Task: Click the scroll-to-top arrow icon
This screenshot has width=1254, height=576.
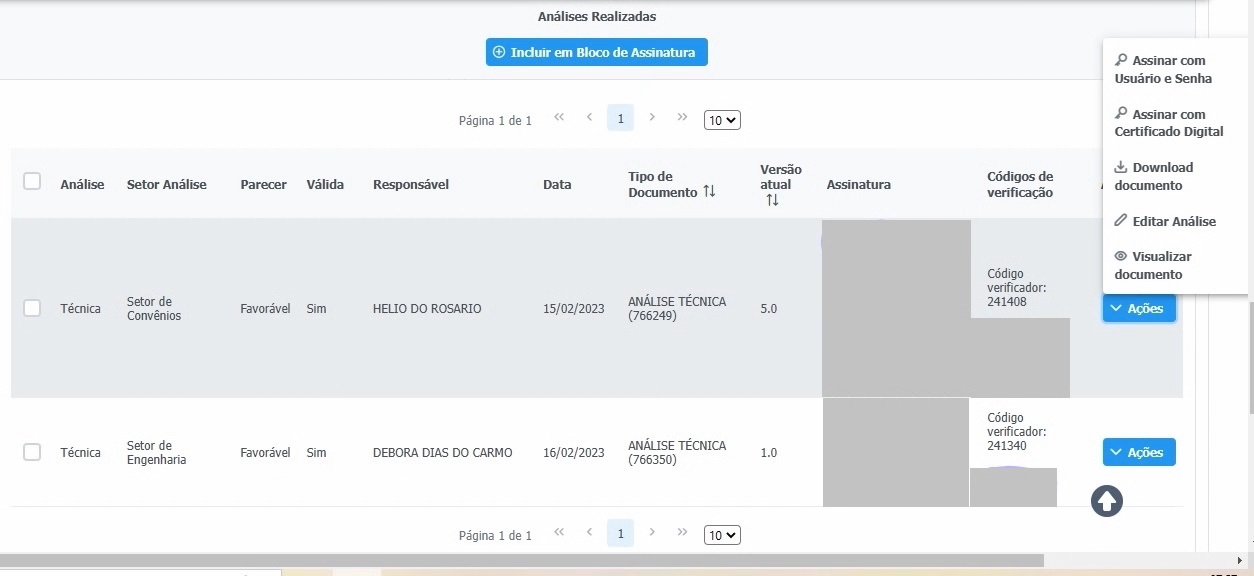Action: click(x=1106, y=501)
